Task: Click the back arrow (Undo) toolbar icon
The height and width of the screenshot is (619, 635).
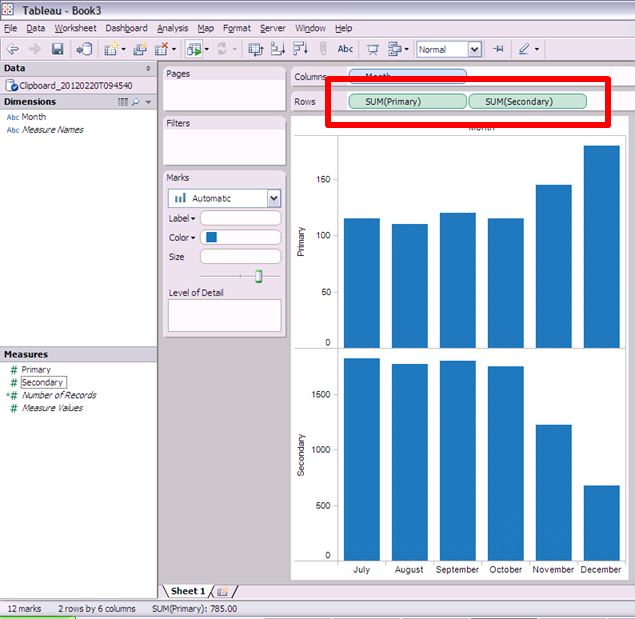Action: pyautogui.click(x=13, y=49)
